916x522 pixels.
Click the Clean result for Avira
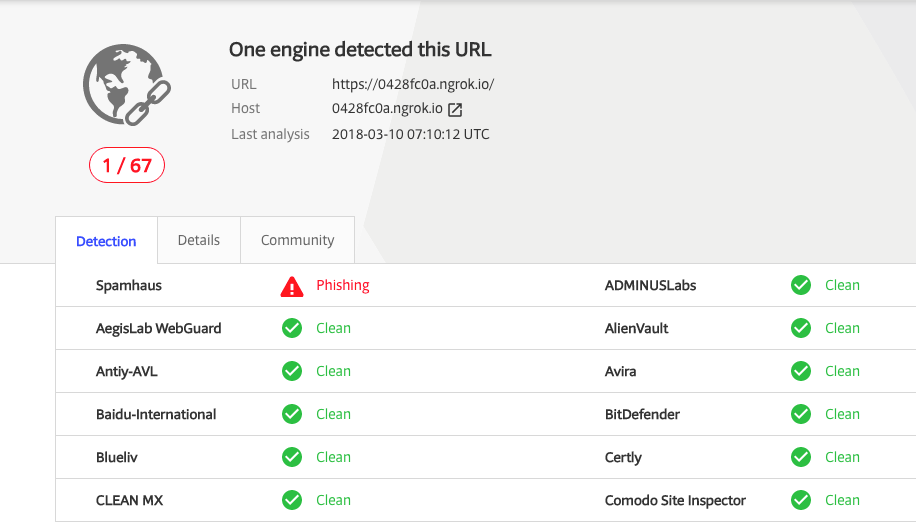[x=842, y=371]
